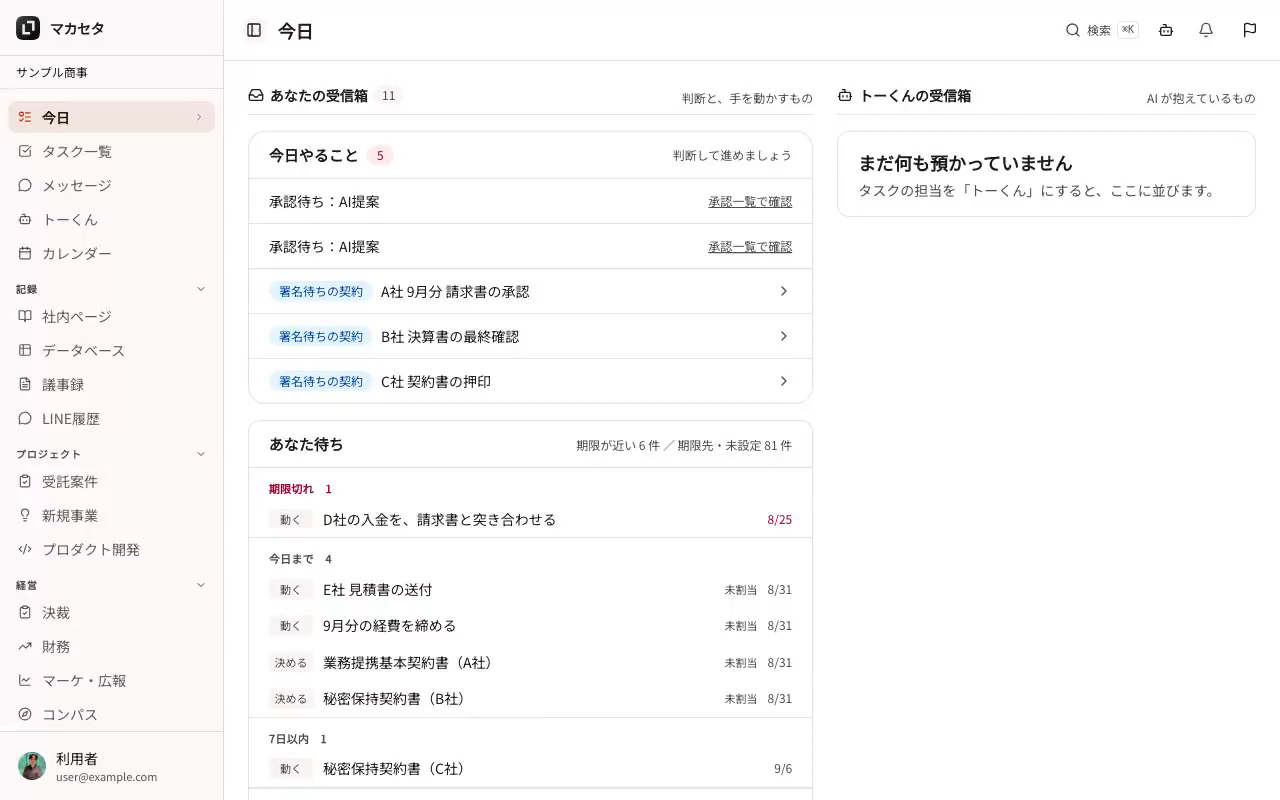This screenshot has width=1280, height=800.
Task: Open カレンダー from the sidebar
Action: click(112, 253)
